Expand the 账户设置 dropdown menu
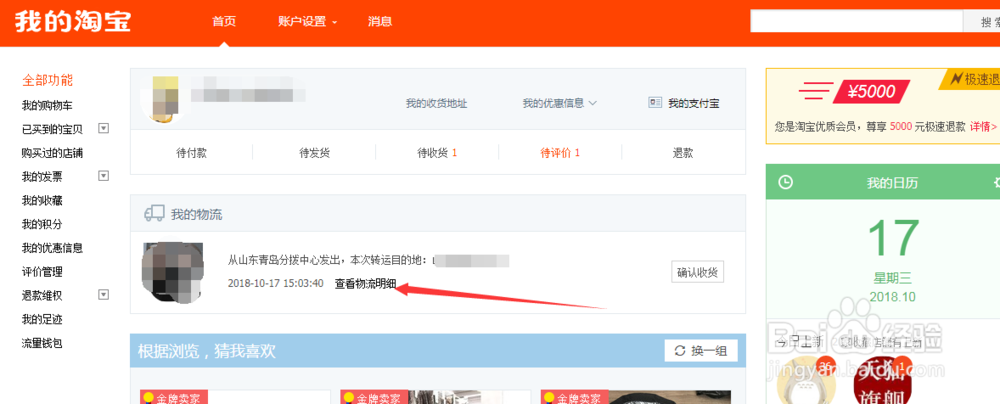1000x404 pixels. point(307,21)
